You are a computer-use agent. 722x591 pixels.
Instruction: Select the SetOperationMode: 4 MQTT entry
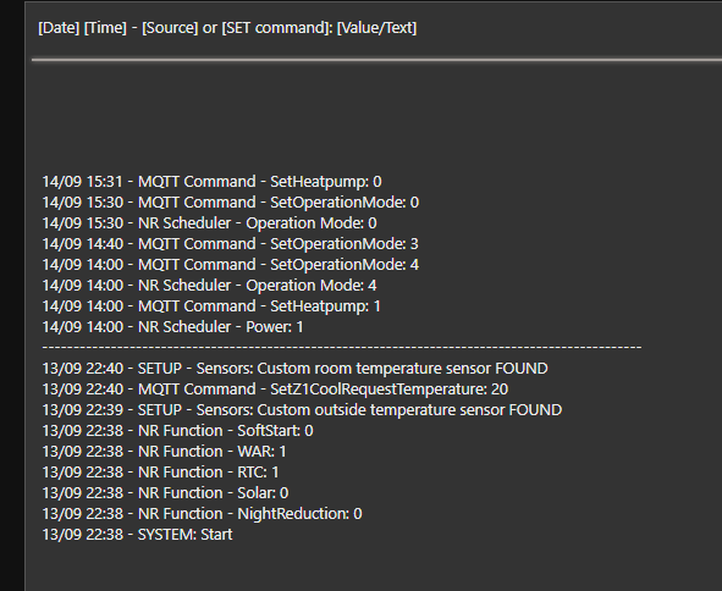[x=230, y=265]
